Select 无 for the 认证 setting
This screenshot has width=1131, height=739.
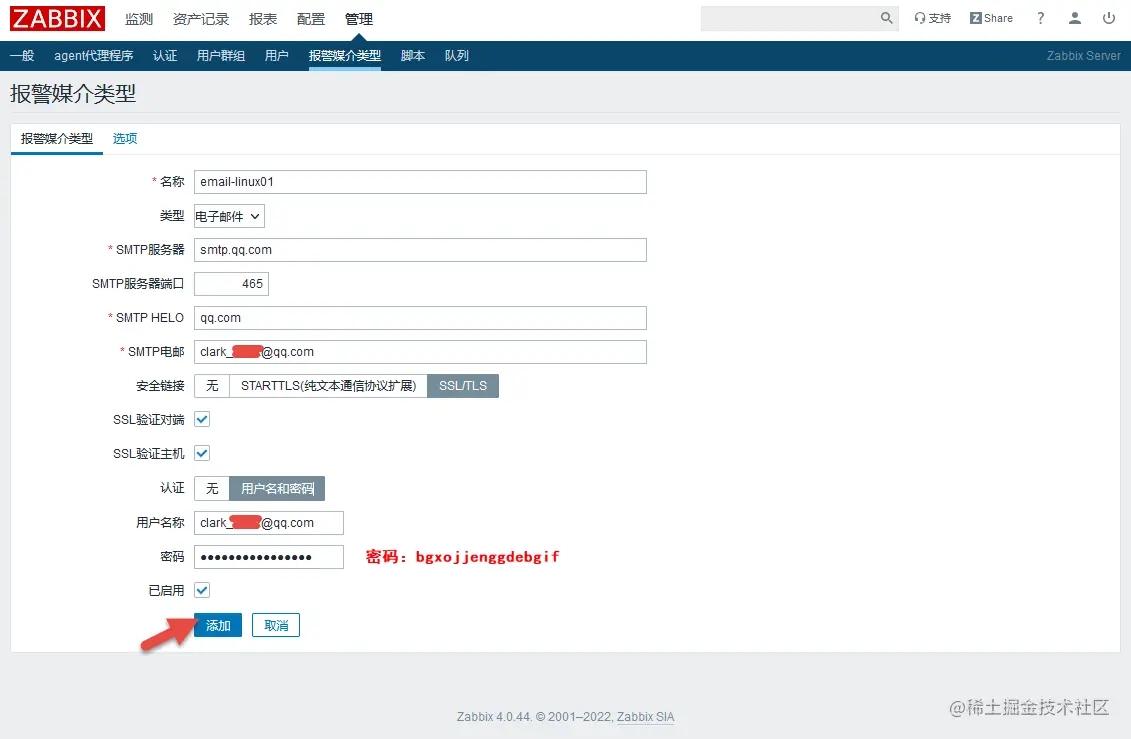point(211,488)
